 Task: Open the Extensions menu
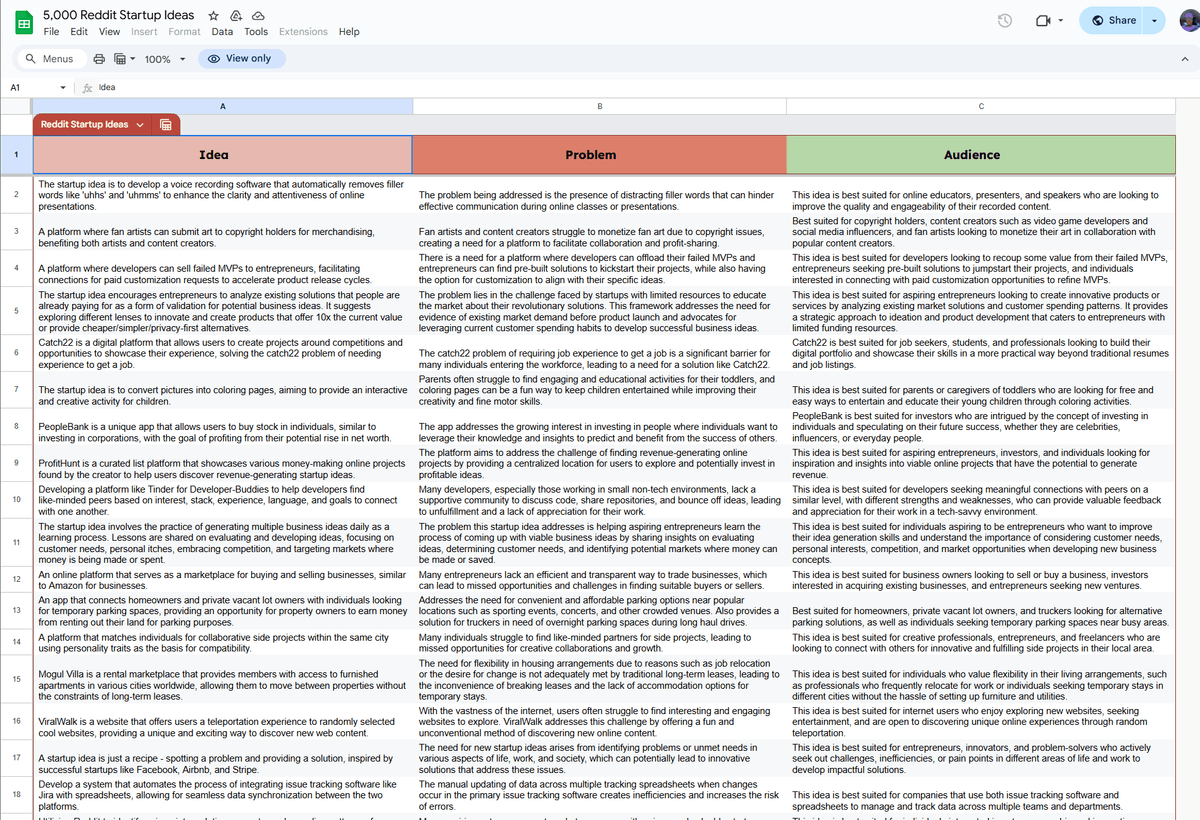[x=303, y=32]
